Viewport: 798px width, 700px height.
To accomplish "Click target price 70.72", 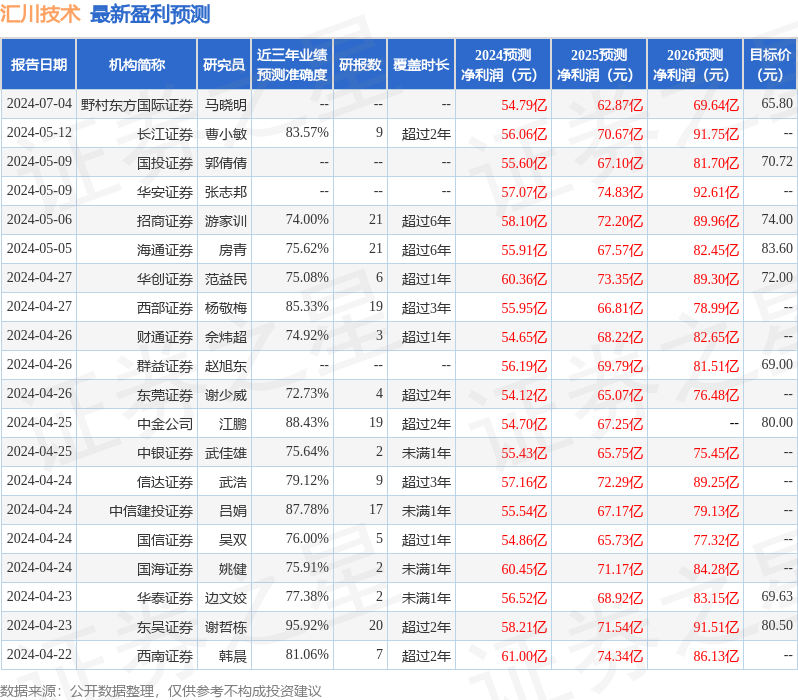I will point(777,162).
